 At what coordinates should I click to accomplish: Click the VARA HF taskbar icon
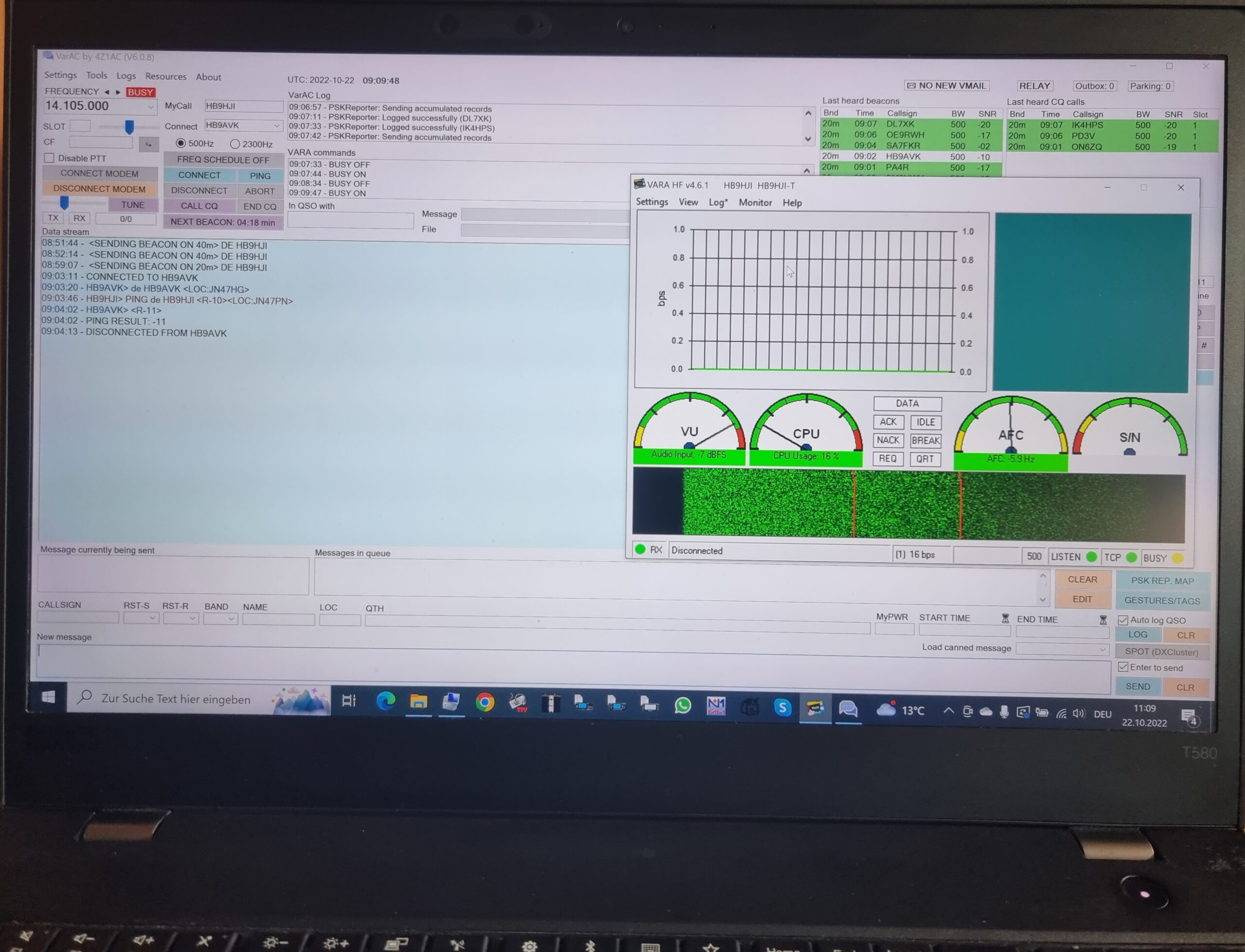pyautogui.click(x=815, y=708)
